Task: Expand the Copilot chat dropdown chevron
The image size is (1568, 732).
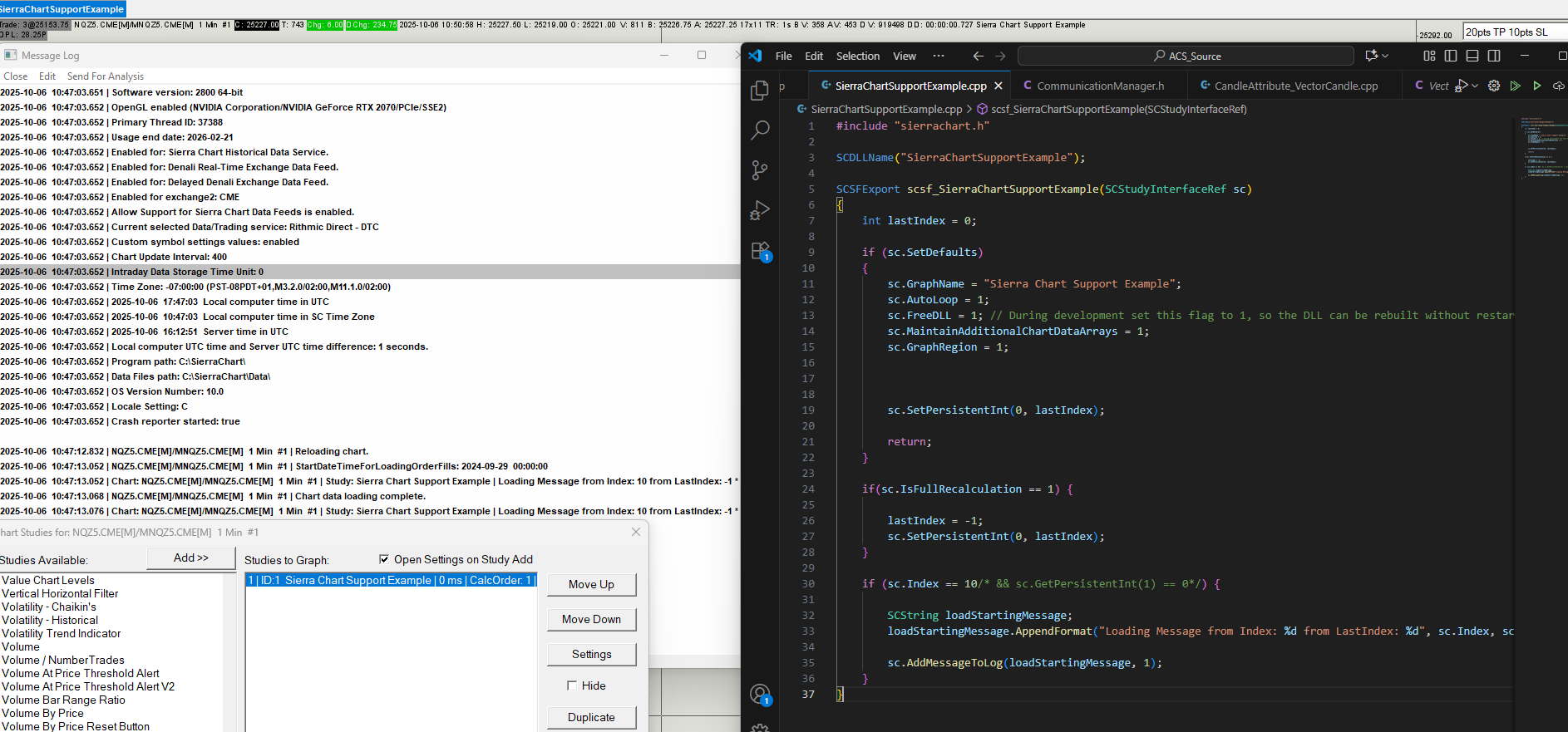Action: [x=1385, y=56]
